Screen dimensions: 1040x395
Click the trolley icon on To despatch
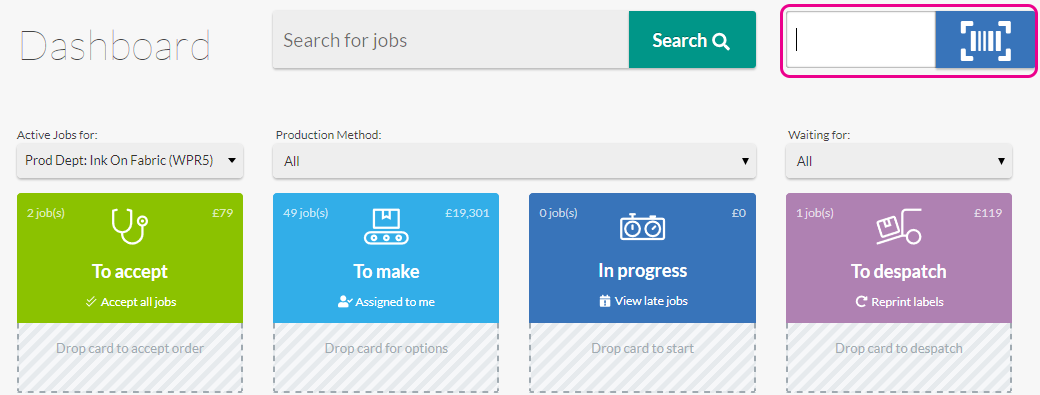click(899, 227)
